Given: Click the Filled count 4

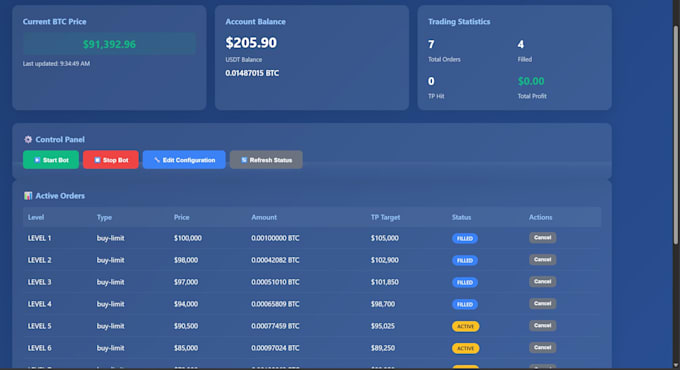Looking at the screenshot, I should click(x=520, y=44).
